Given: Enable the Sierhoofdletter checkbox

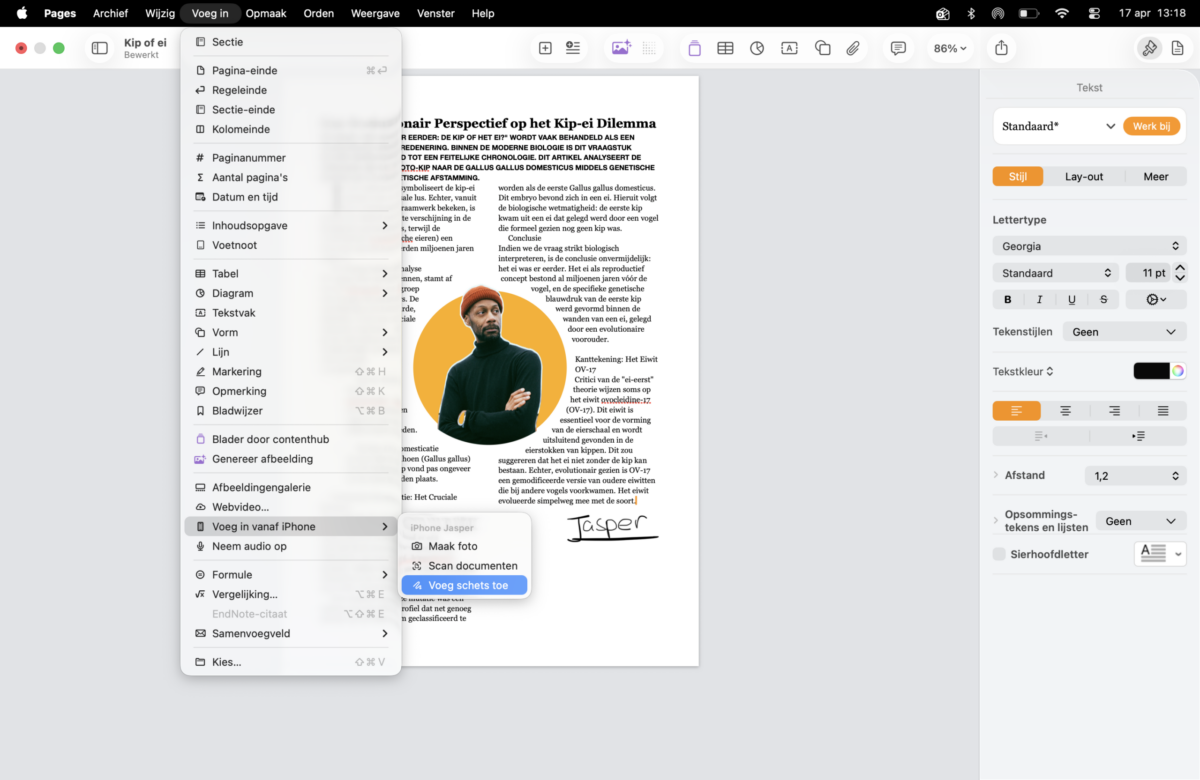Looking at the screenshot, I should 999,554.
